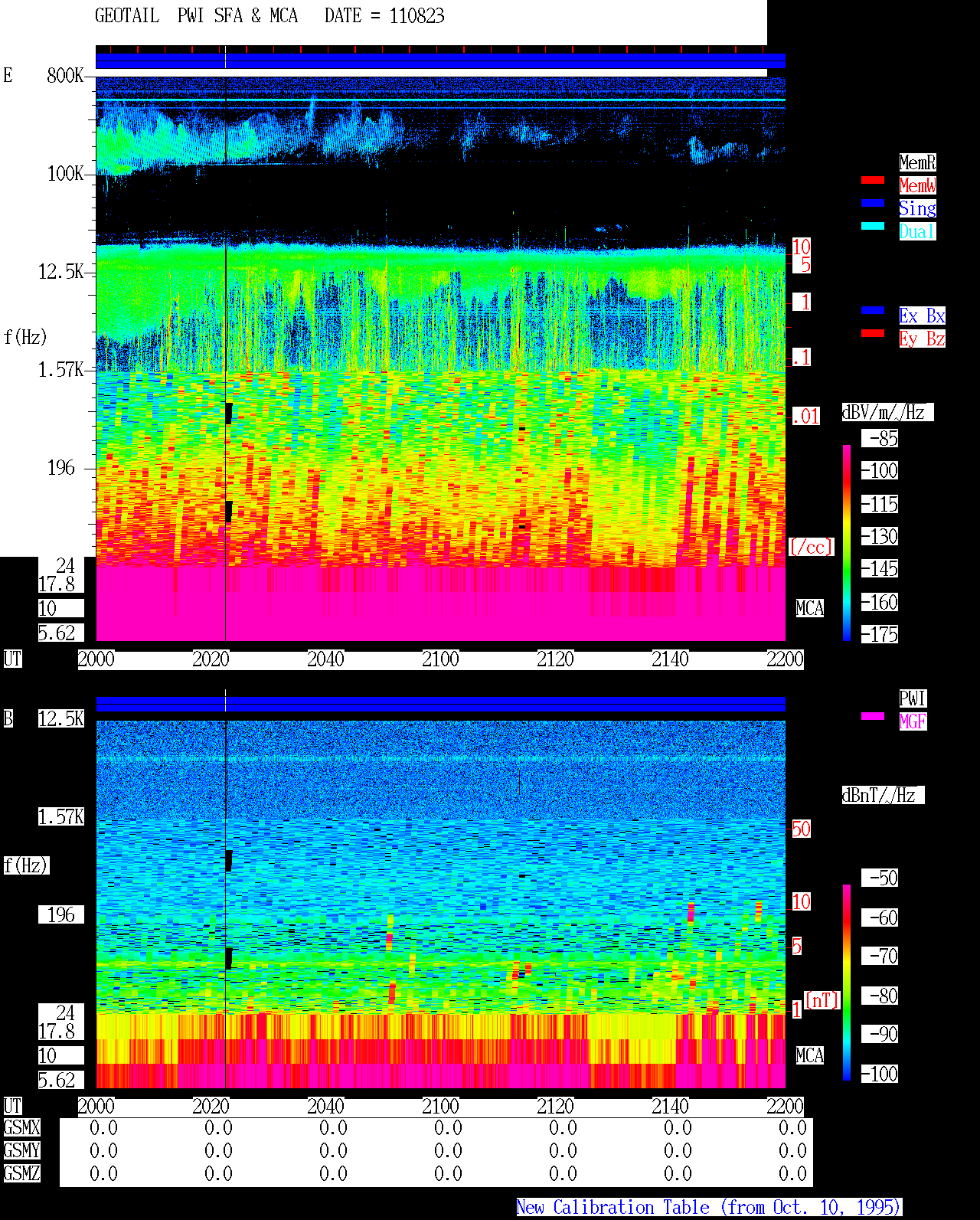Click the PWI legend label
The height and width of the screenshot is (1220, 980).
[913, 698]
